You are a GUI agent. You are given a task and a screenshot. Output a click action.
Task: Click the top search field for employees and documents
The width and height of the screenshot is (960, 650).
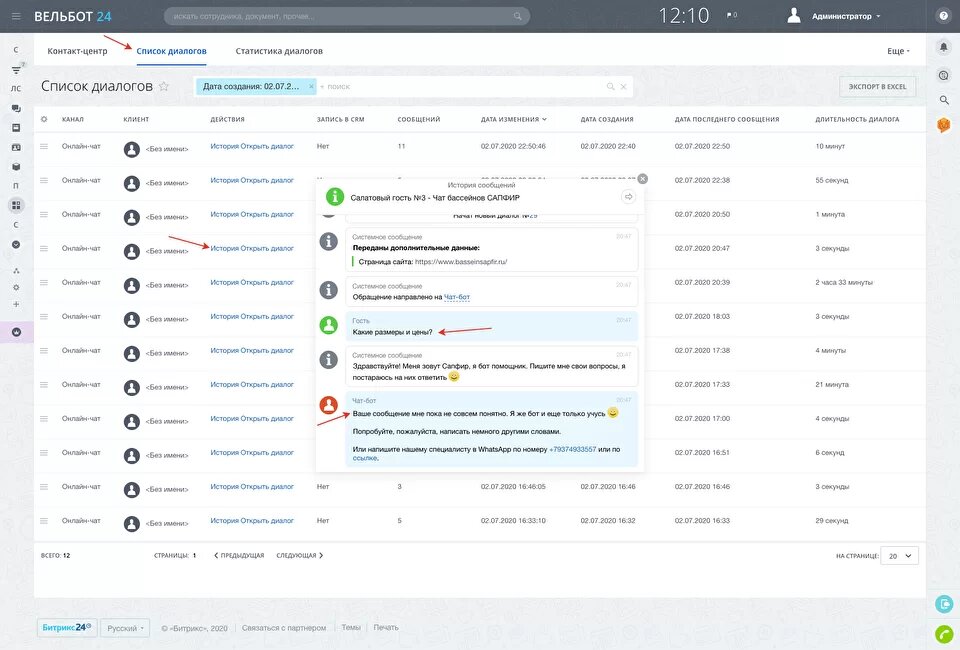coord(347,17)
